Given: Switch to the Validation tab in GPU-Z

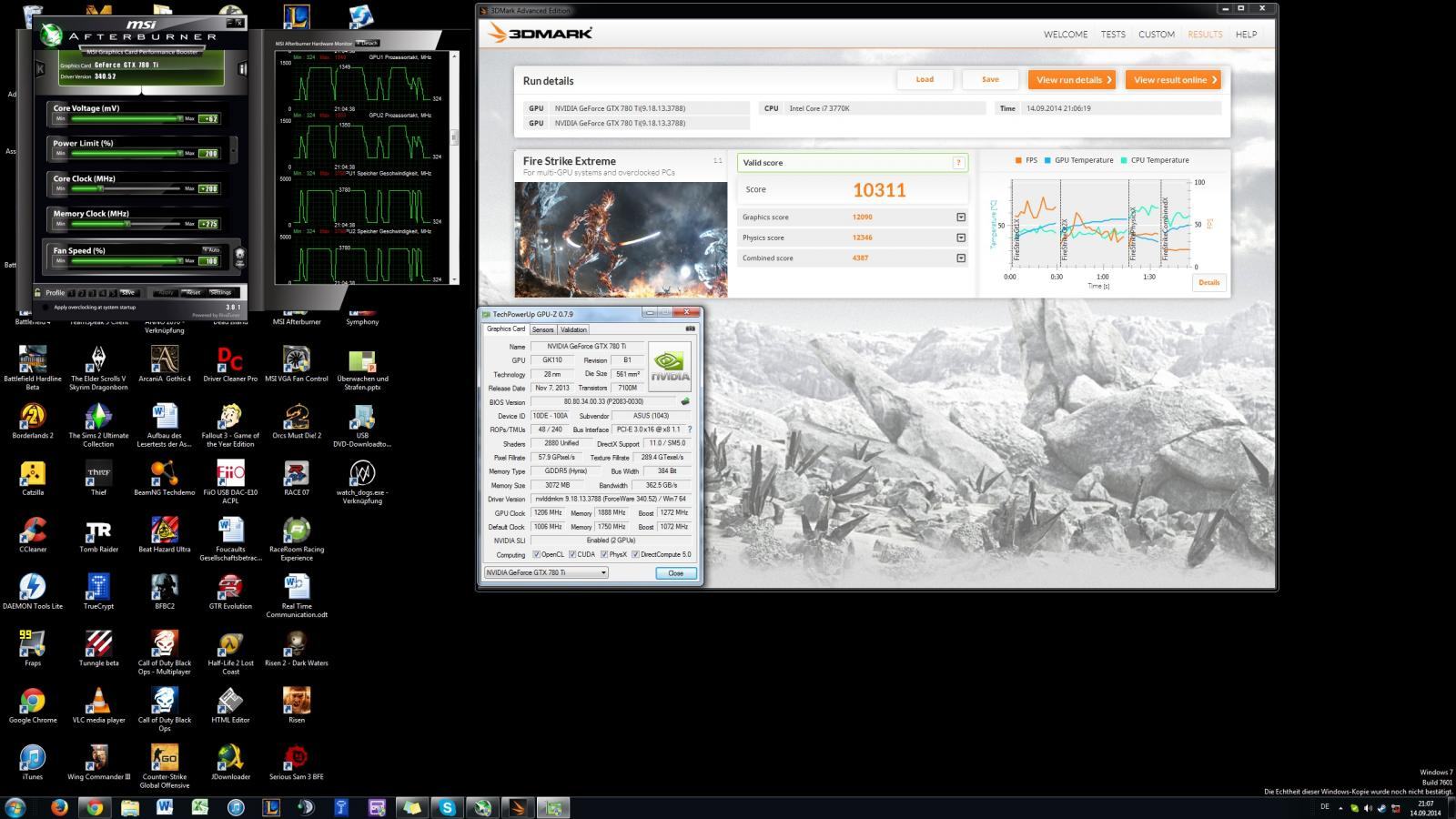Looking at the screenshot, I should point(573,329).
